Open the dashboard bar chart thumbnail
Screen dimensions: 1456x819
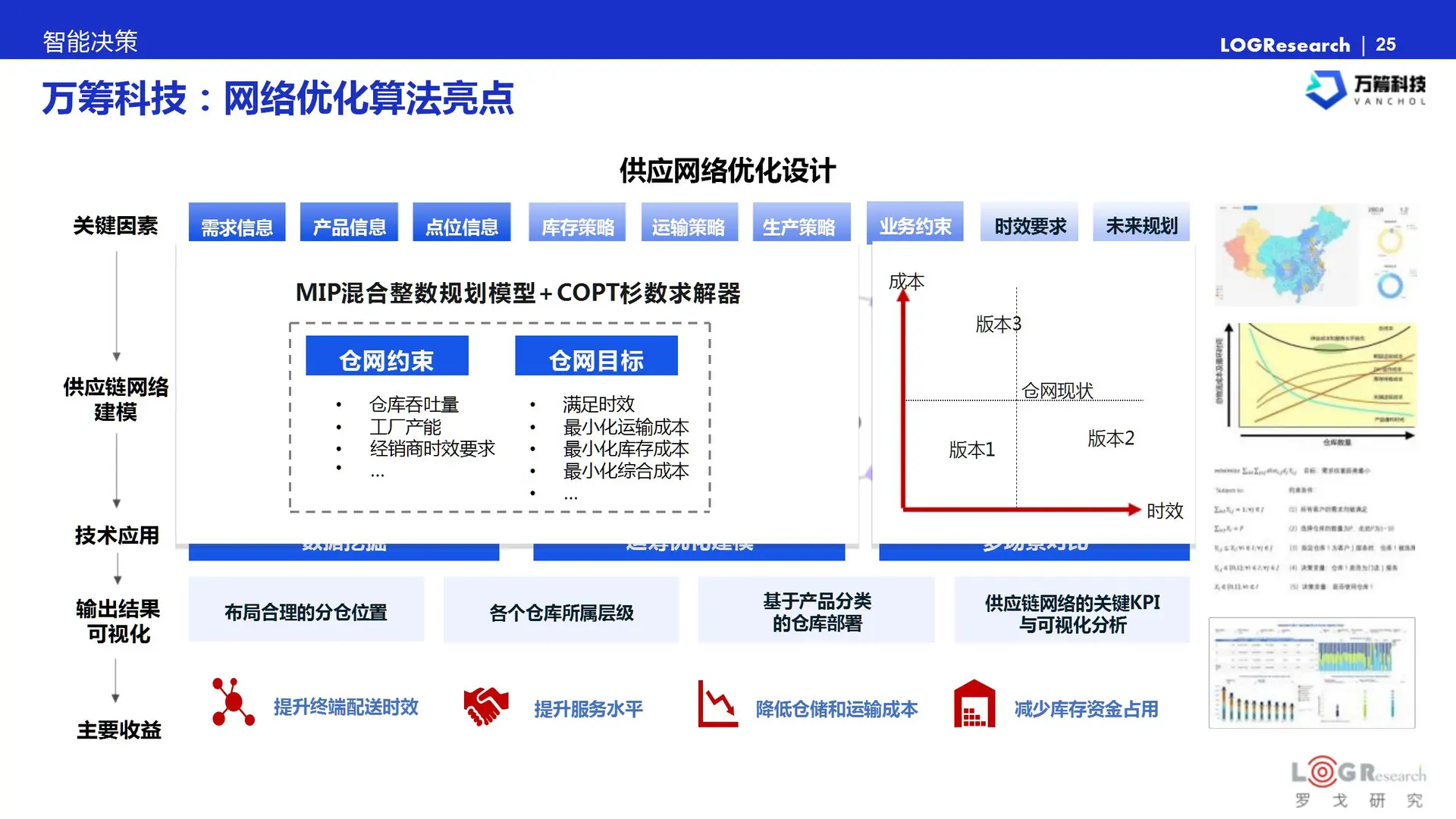(1312, 673)
